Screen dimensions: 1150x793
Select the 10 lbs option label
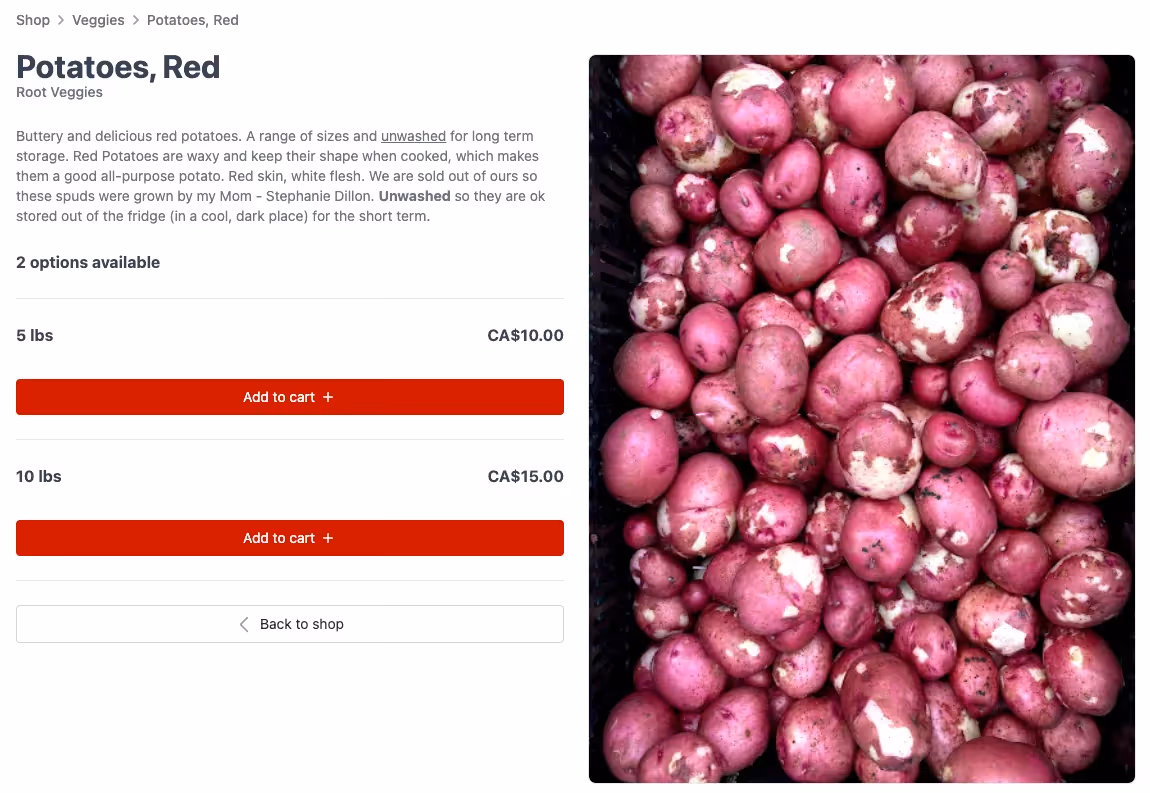(38, 476)
